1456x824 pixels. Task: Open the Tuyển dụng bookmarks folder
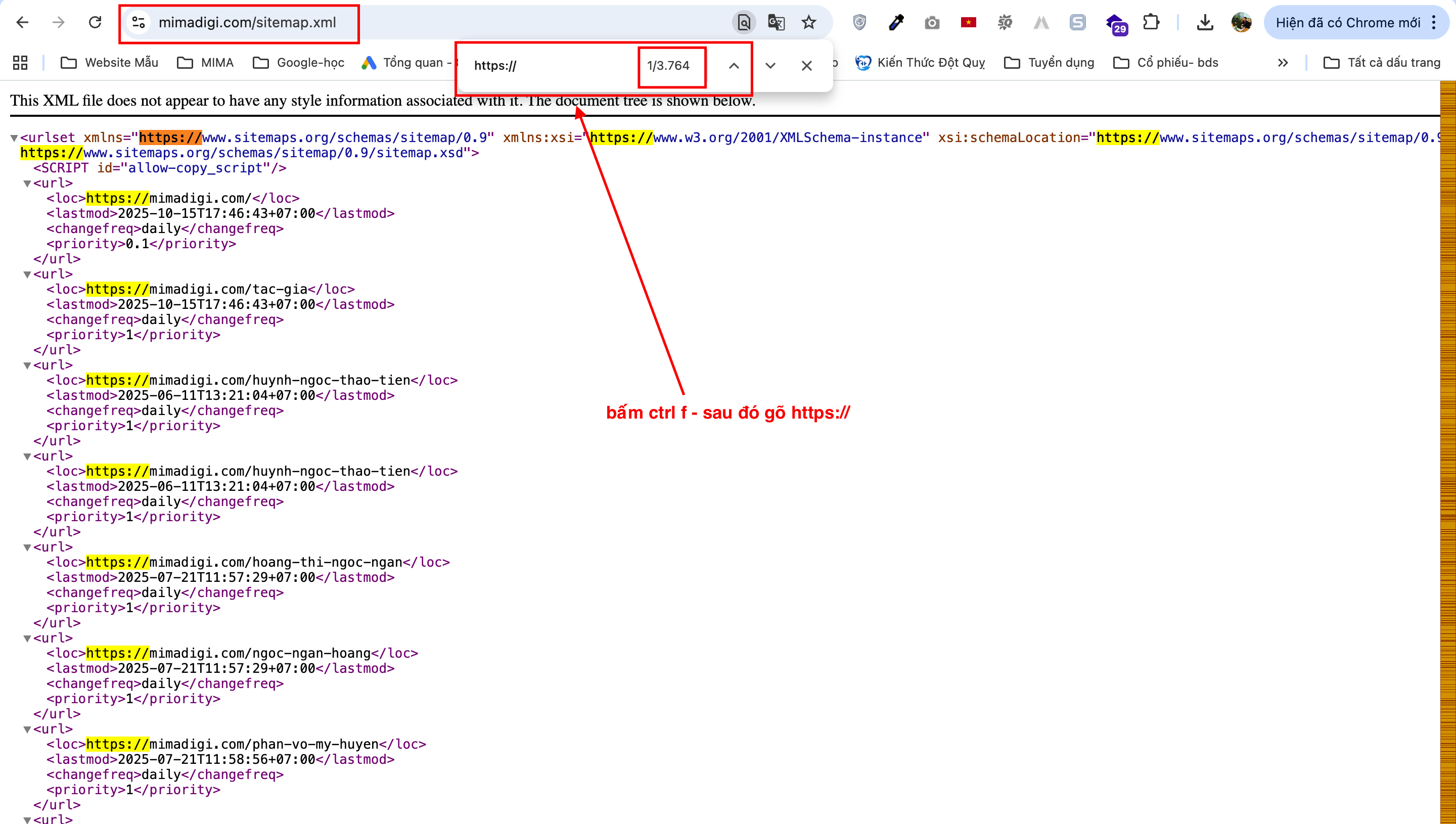point(1049,62)
